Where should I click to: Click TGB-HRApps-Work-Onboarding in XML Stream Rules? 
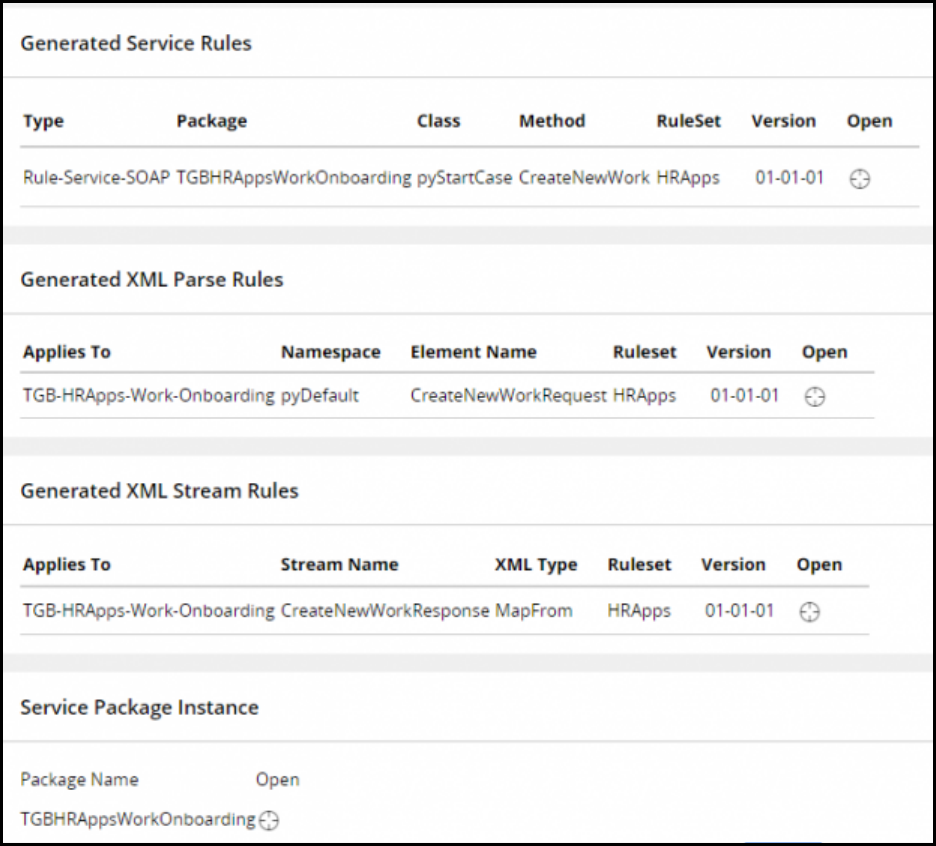click(x=148, y=610)
